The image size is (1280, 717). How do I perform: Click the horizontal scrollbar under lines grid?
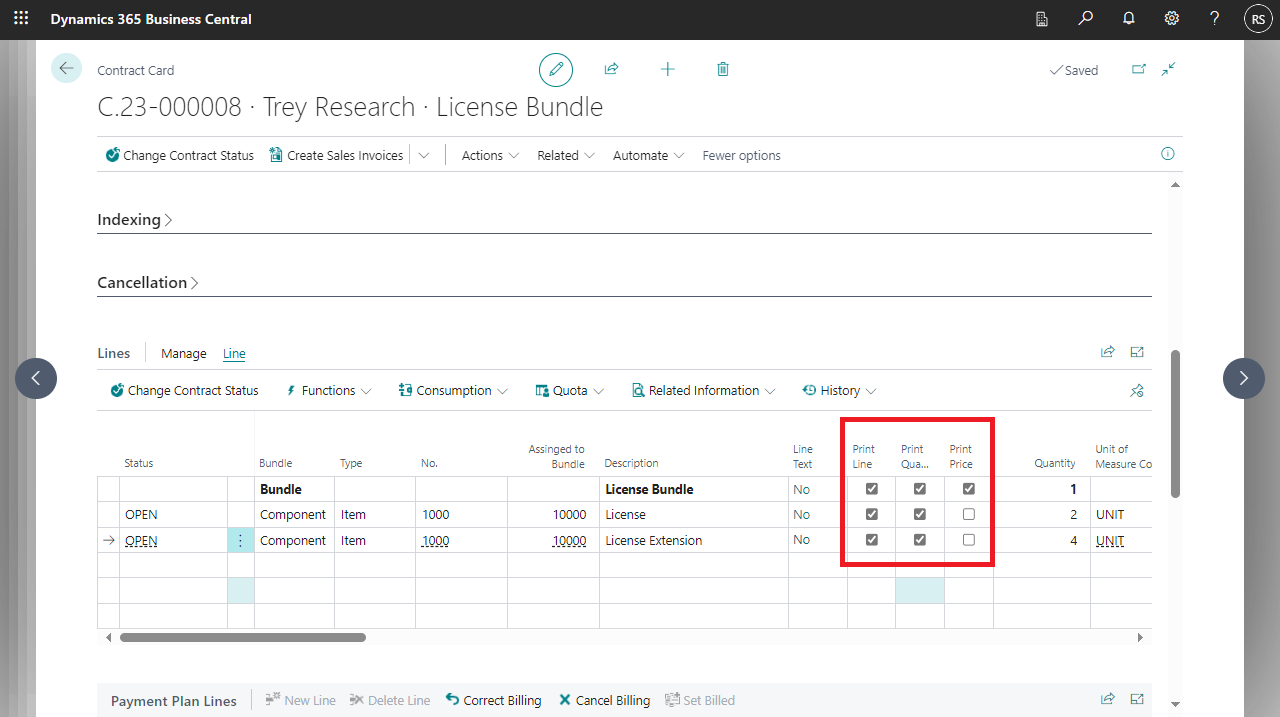click(243, 637)
